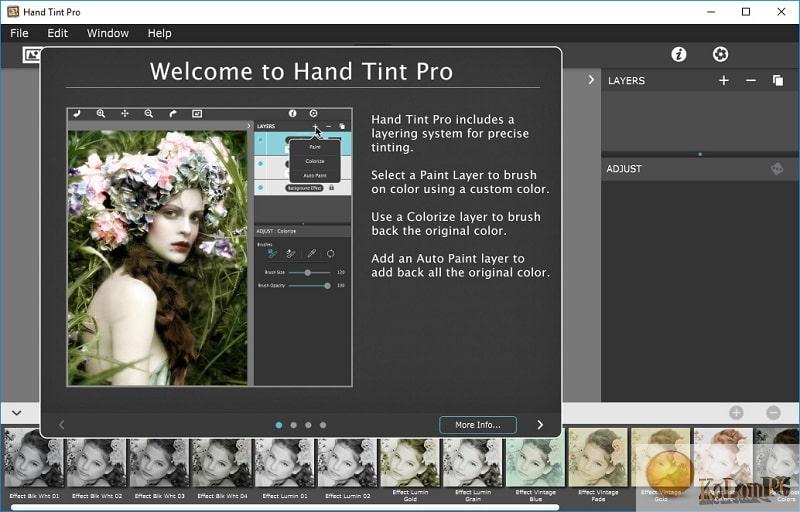Add a preset with the circled plus icon
800x512 pixels.
click(x=736, y=413)
